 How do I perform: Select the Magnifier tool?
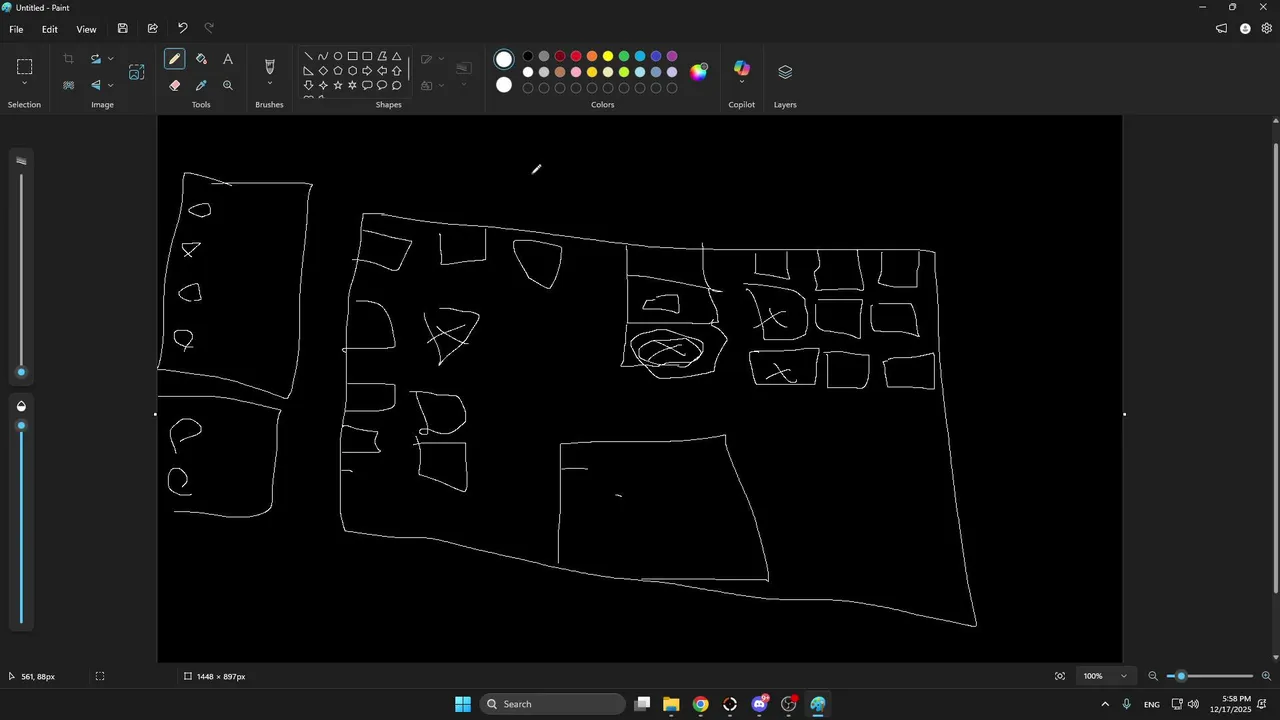(228, 85)
